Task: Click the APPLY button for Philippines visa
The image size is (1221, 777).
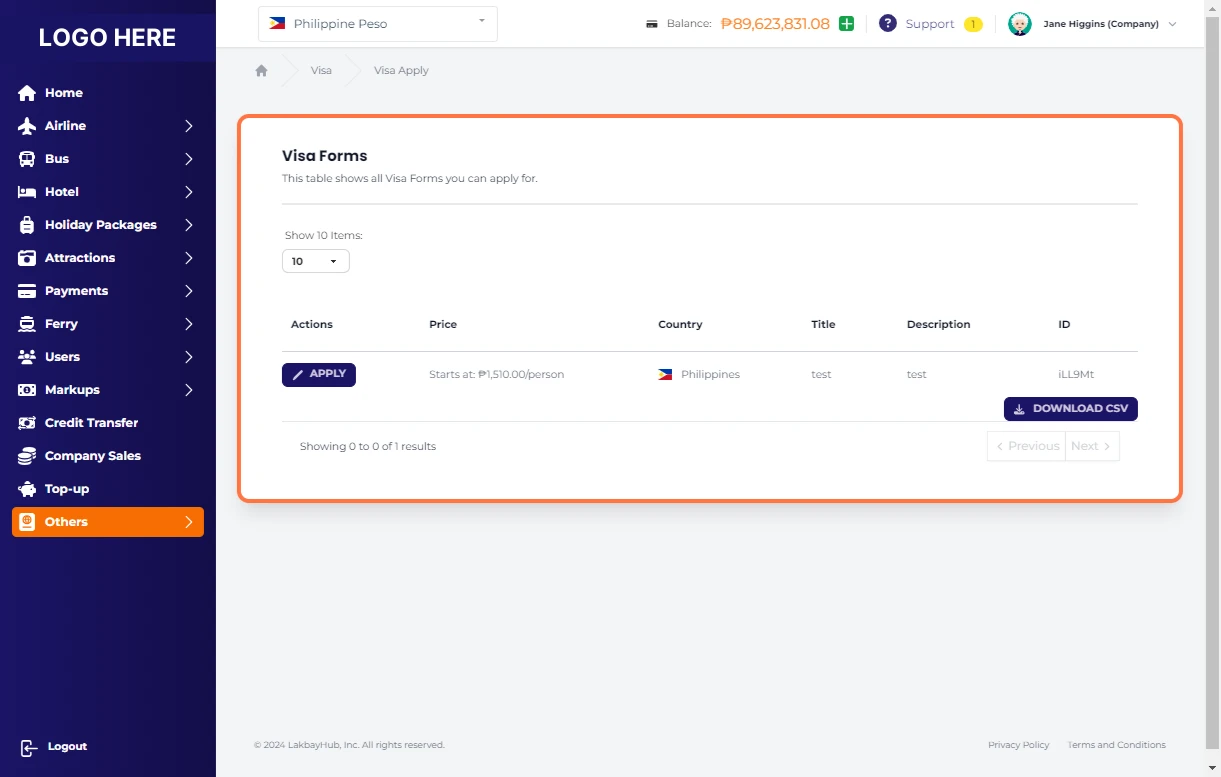Action: (318, 374)
